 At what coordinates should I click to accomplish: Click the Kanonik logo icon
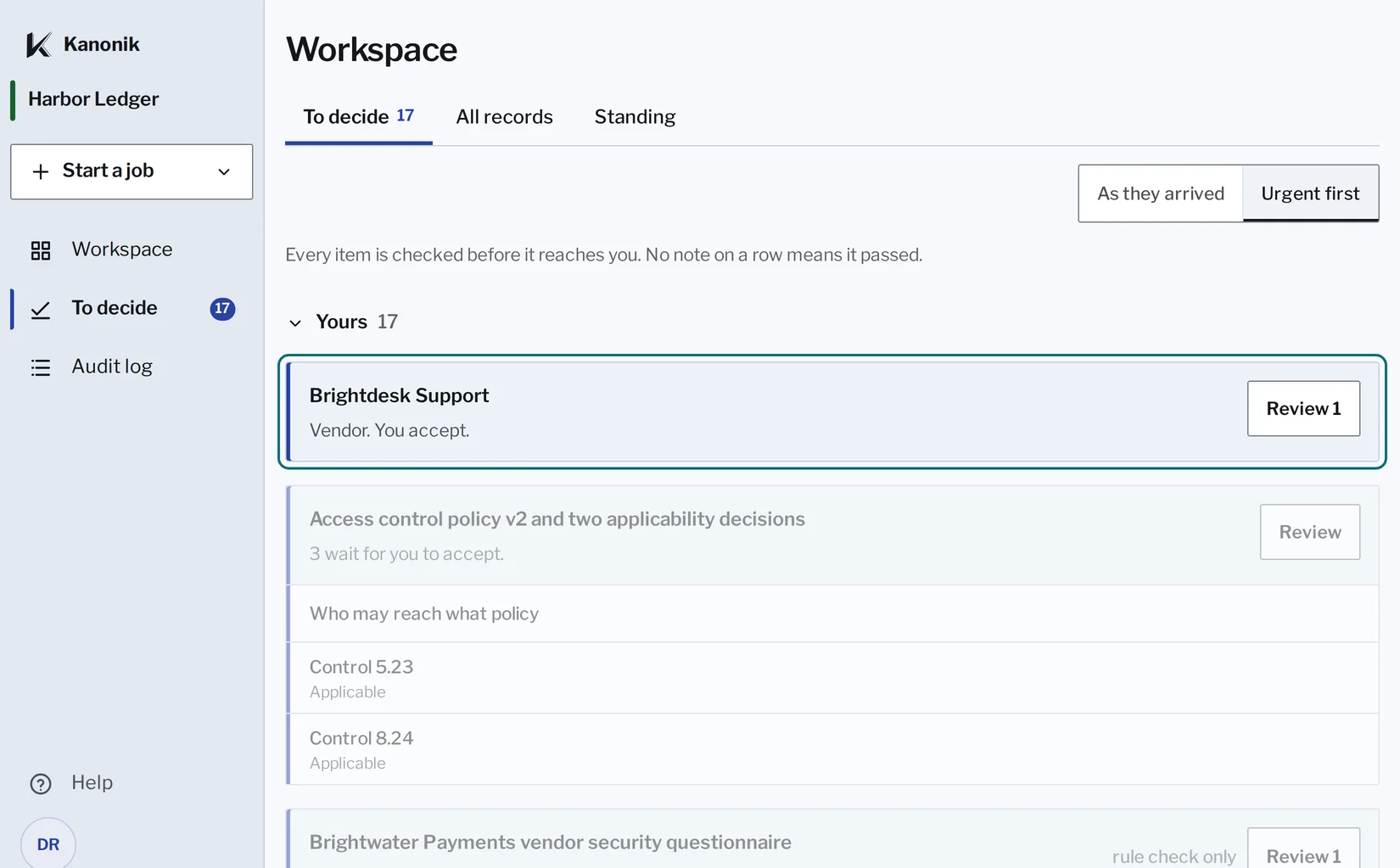coord(39,44)
